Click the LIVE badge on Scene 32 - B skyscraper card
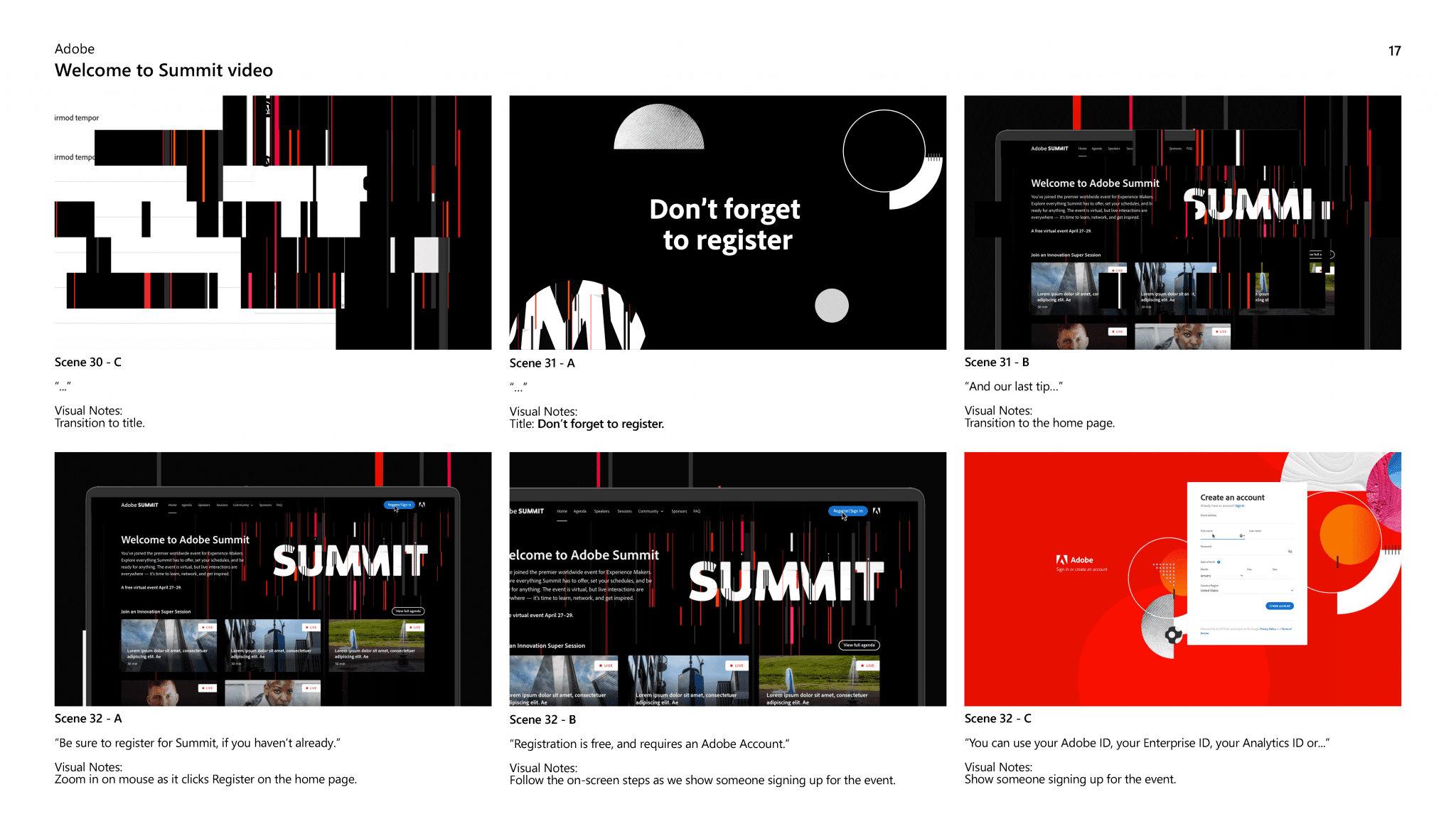The image size is (1456, 819). coord(606,665)
